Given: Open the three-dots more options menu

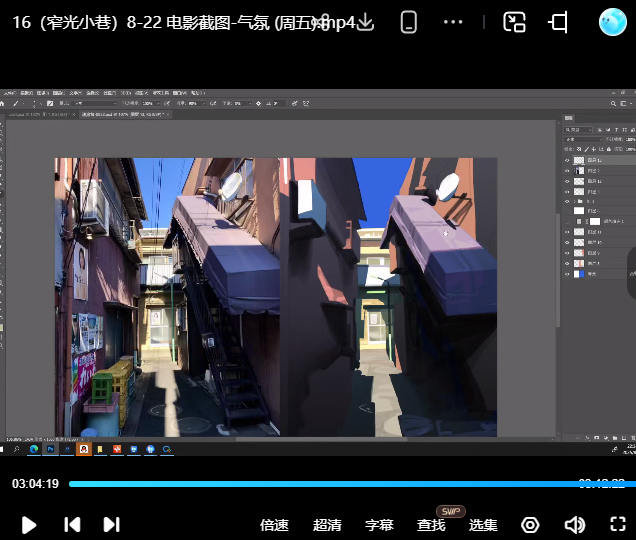Looking at the screenshot, I should coord(453,22).
